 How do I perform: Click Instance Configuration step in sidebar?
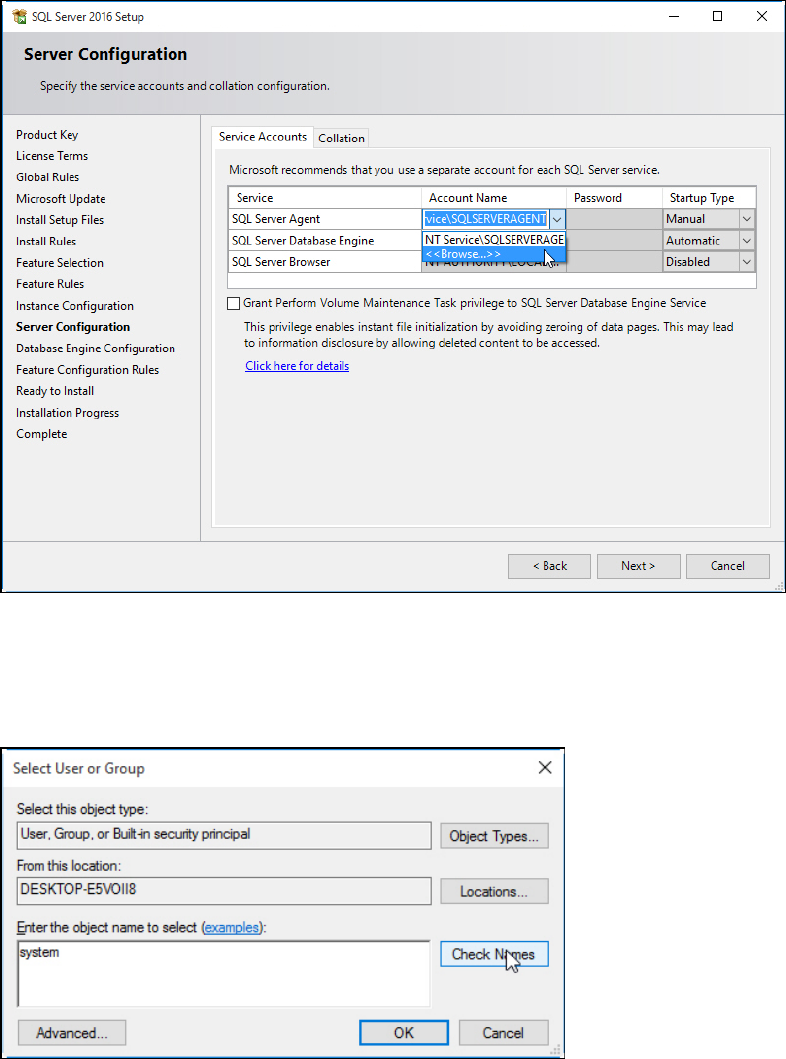tap(75, 306)
